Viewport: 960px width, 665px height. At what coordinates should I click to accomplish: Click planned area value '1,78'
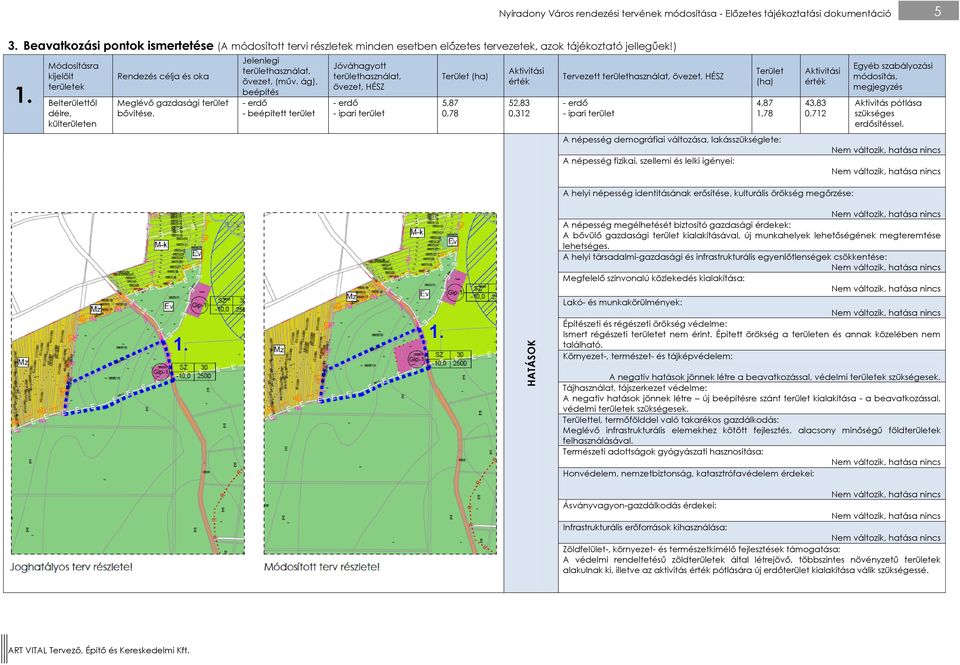point(765,113)
